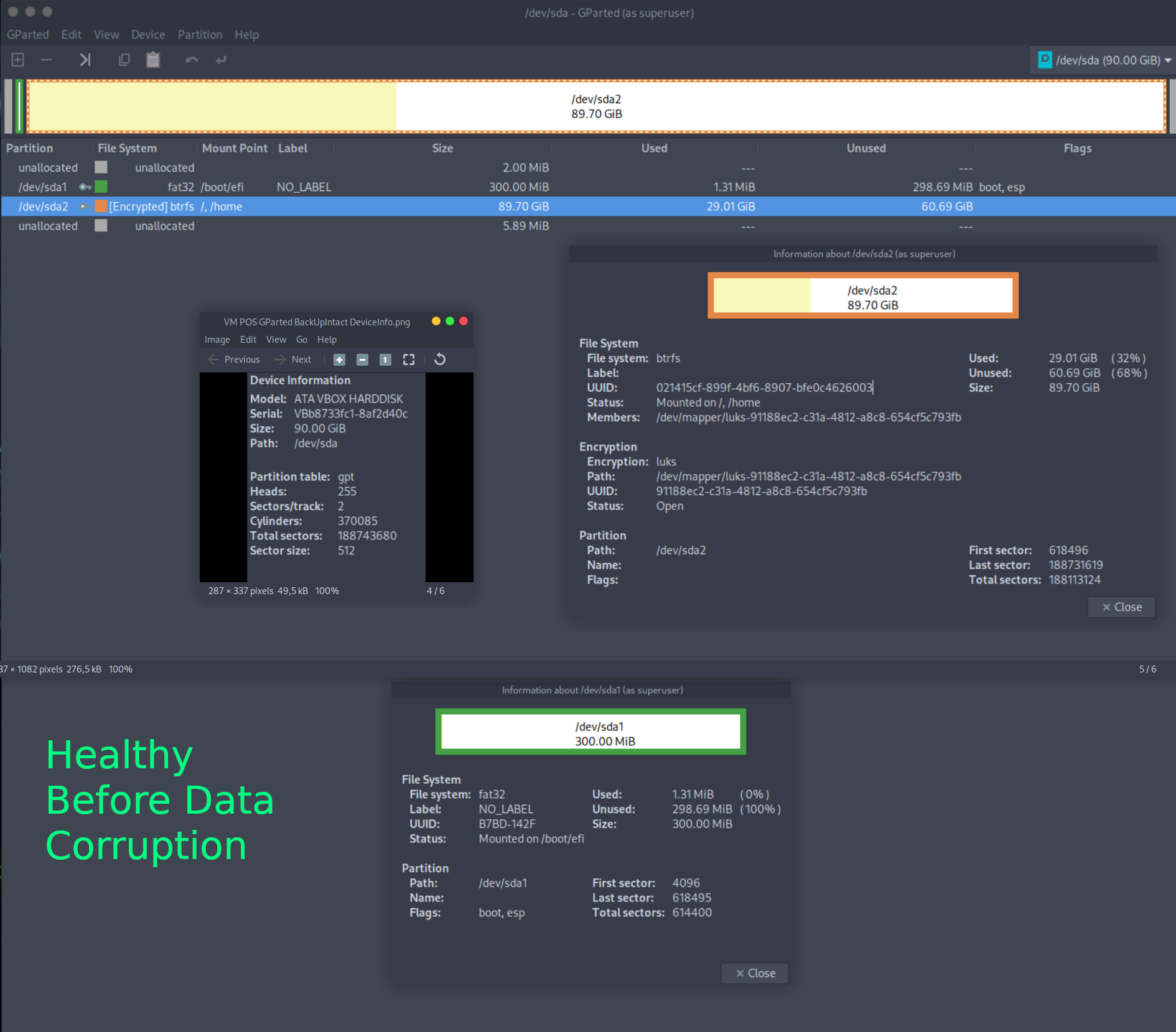Open Go menu in image viewer window
Viewport: 1176px width, 1032px height.
(x=302, y=340)
